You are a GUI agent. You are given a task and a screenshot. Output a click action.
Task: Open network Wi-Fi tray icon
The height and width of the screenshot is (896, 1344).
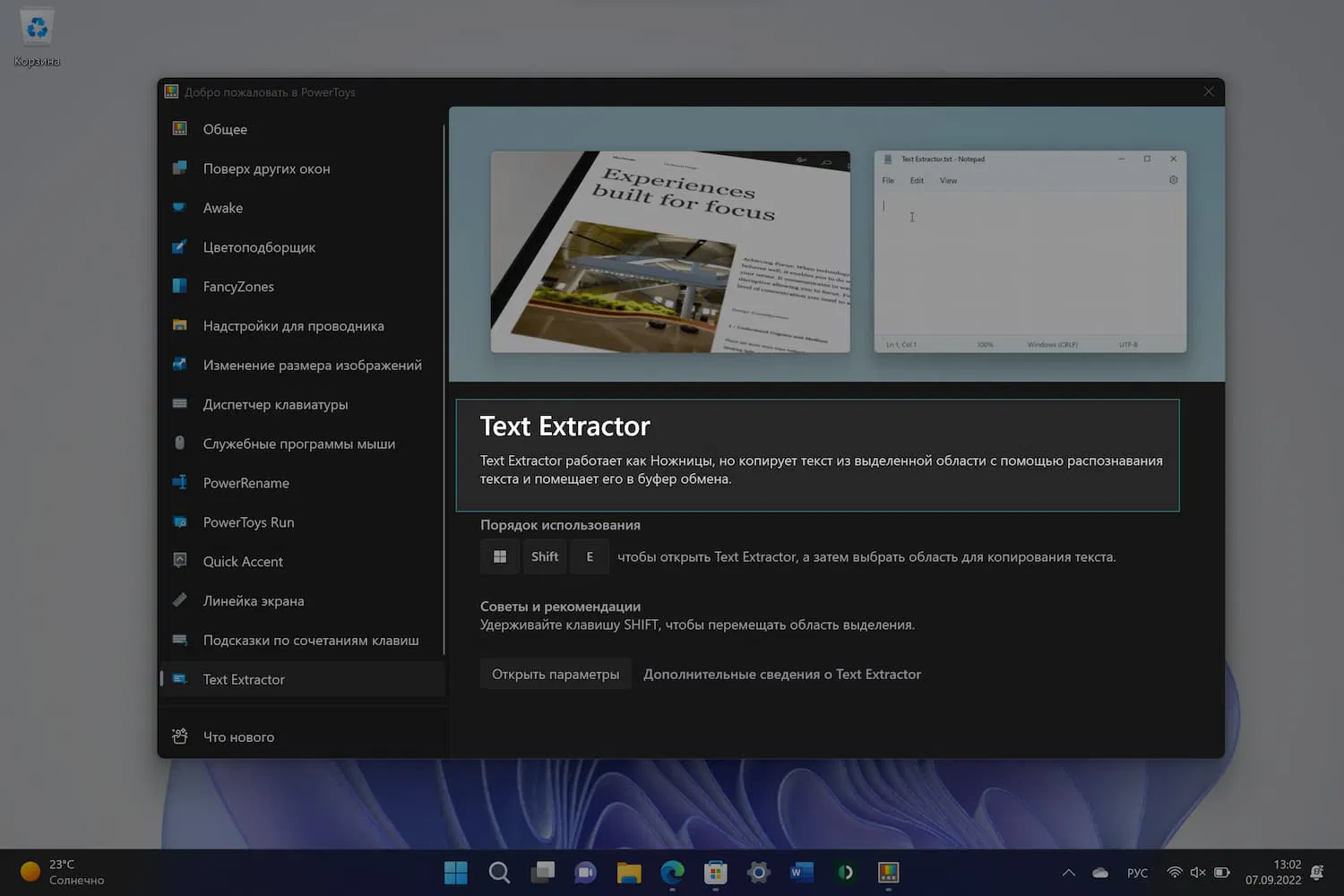coord(1174,873)
